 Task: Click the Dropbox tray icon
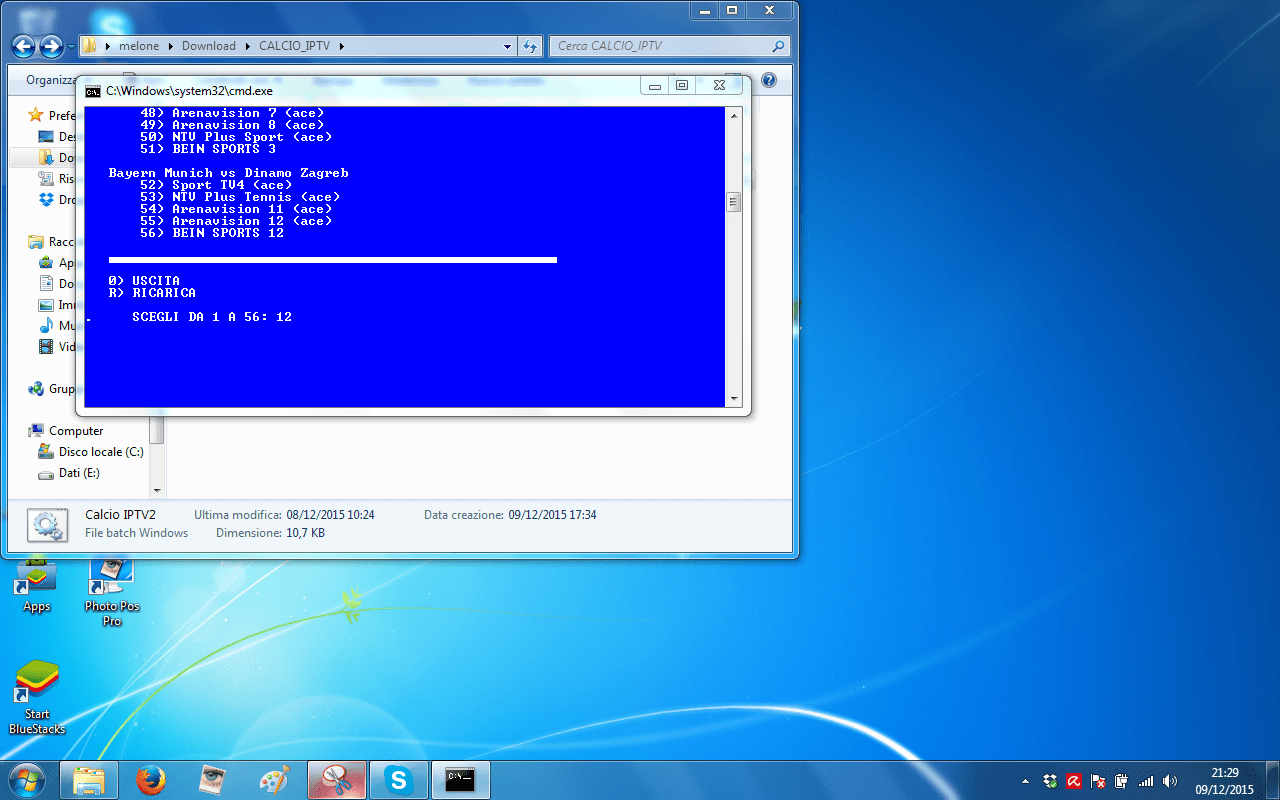click(1050, 781)
